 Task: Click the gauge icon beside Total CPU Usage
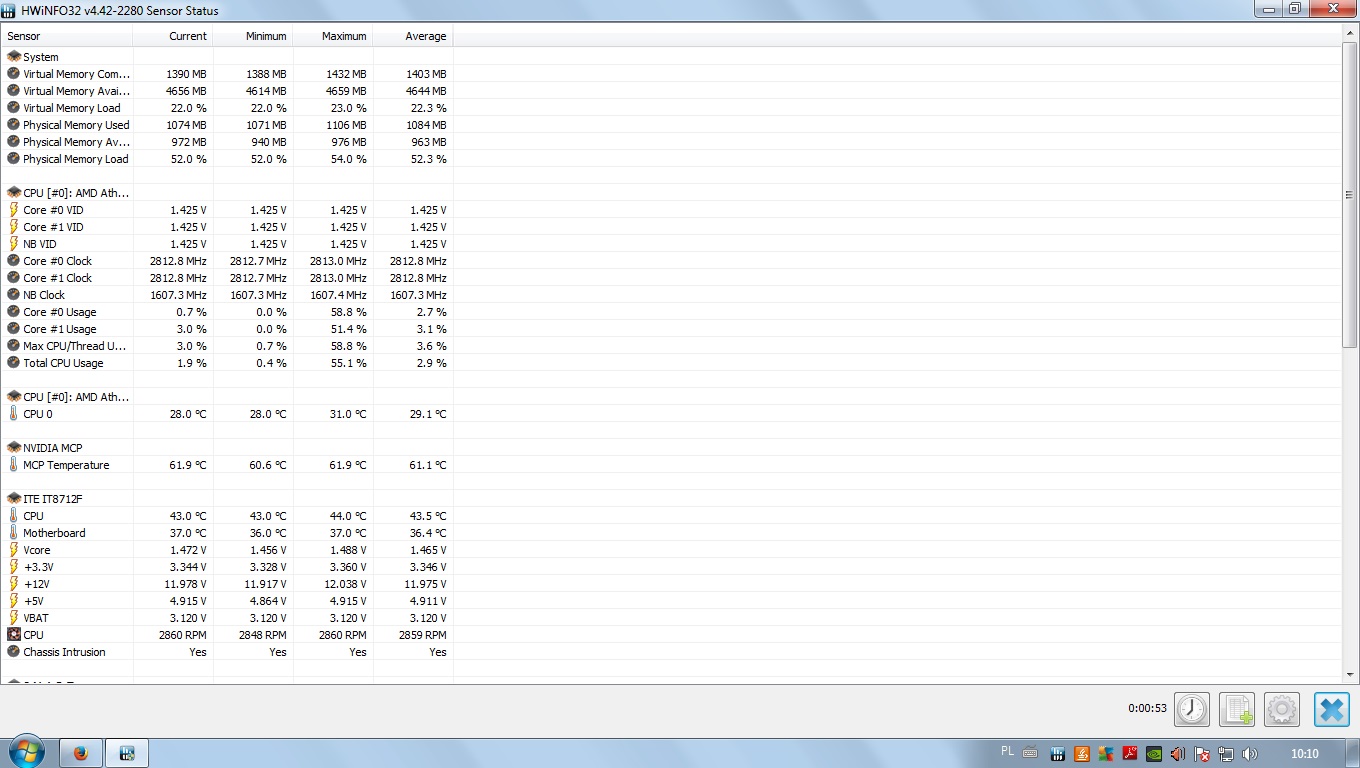(14, 363)
